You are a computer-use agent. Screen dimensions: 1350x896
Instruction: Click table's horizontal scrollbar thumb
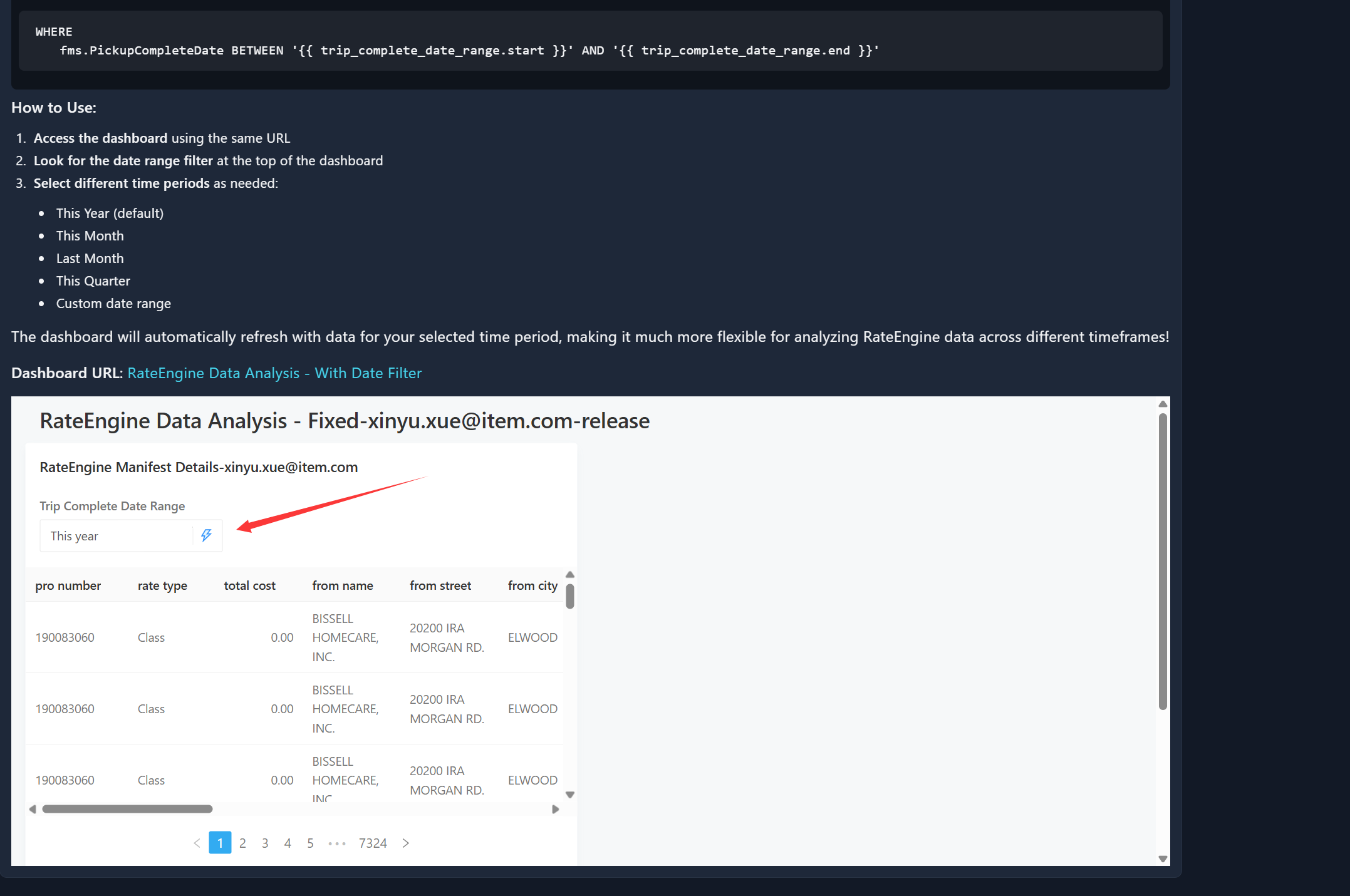pyautogui.click(x=127, y=809)
